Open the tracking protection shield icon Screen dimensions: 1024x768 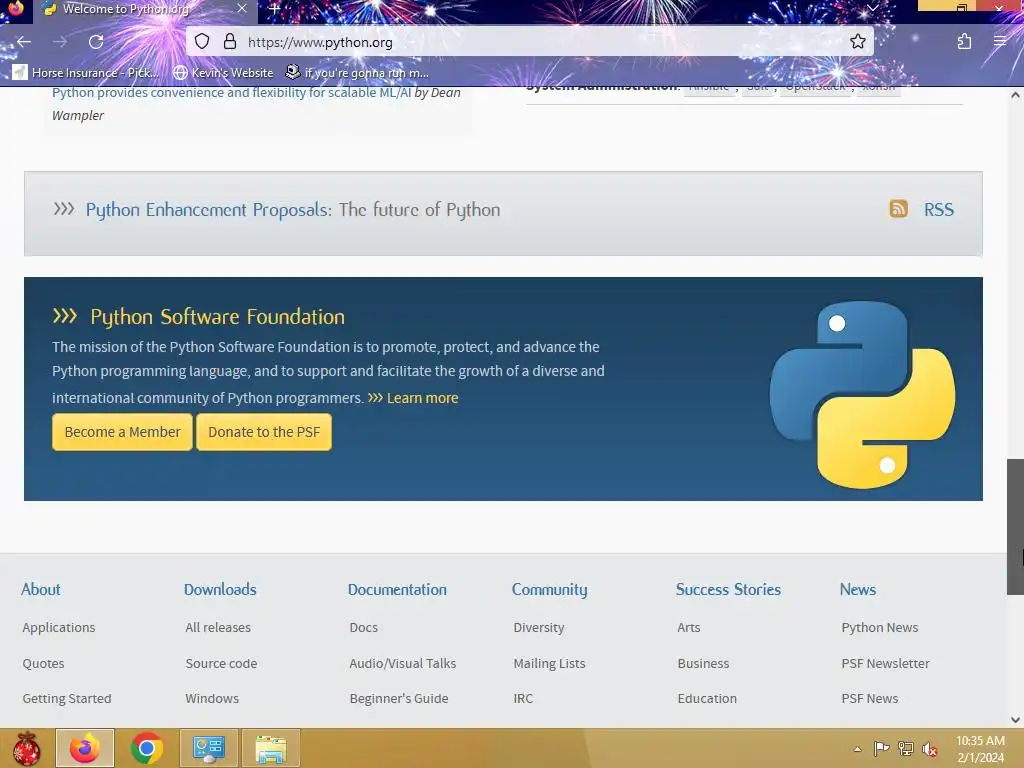tap(202, 42)
